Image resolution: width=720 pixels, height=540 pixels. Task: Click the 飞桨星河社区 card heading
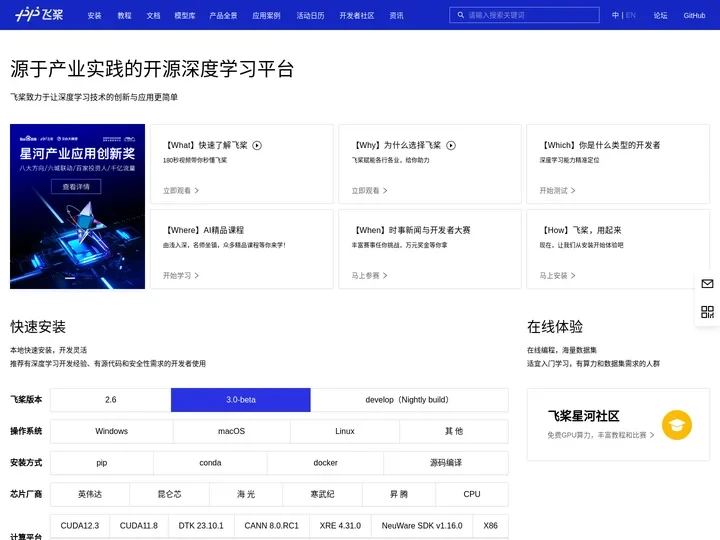click(583, 416)
